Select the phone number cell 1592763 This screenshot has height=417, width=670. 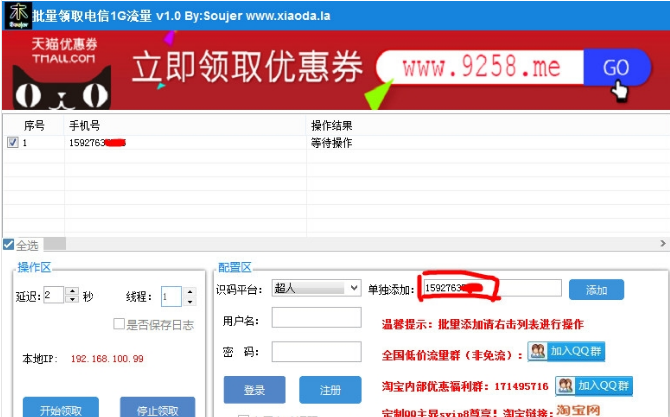point(97,143)
